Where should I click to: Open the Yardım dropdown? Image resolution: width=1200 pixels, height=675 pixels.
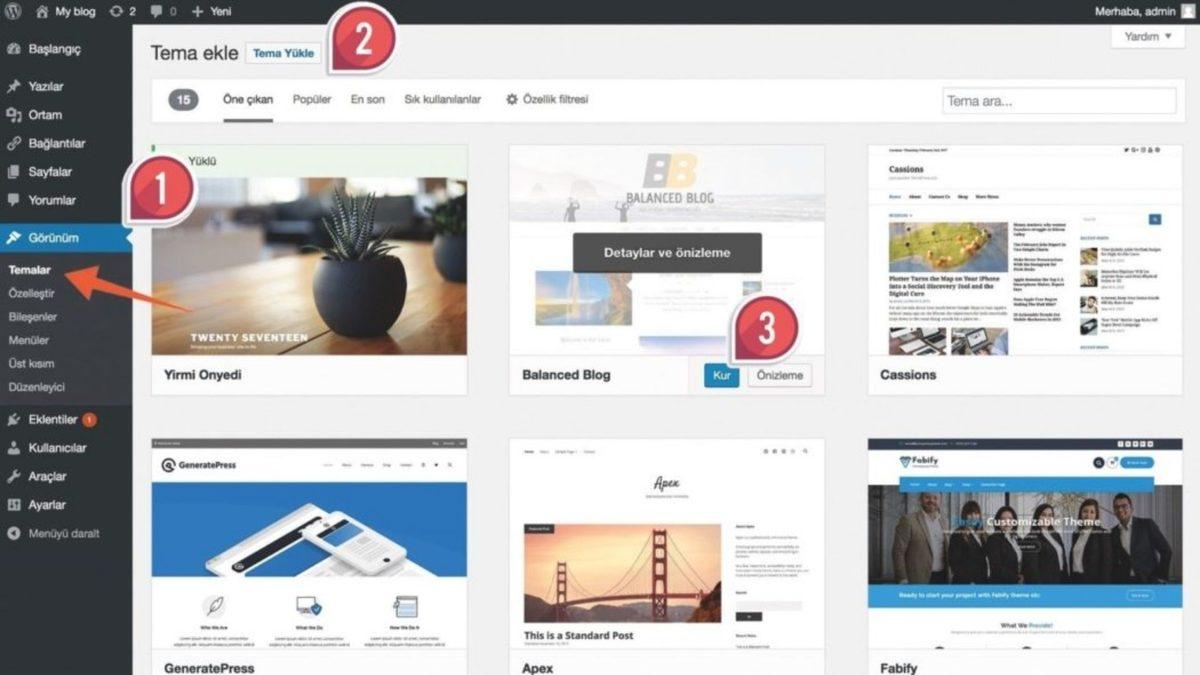click(x=1146, y=36)
